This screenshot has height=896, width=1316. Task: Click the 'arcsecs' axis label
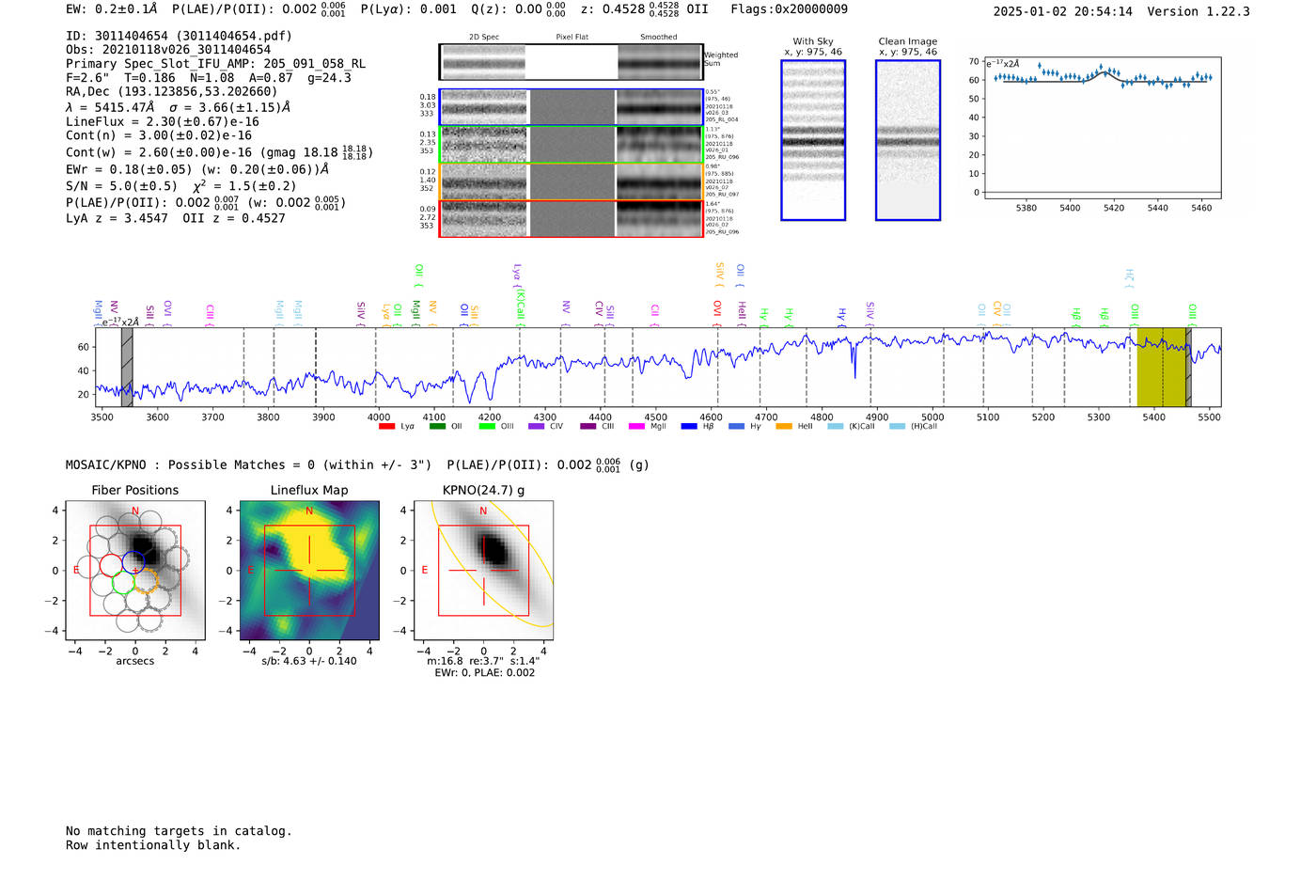point(135,661)
